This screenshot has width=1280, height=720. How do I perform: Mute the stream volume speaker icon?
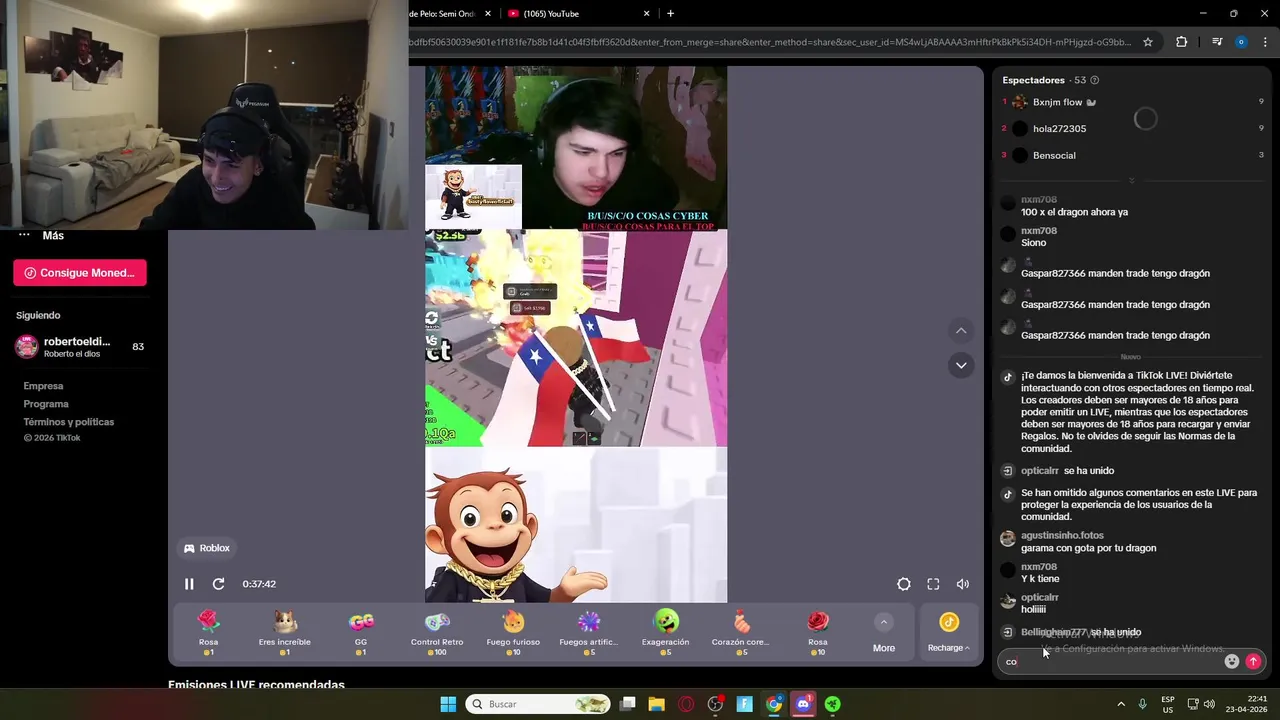(963, 584)
